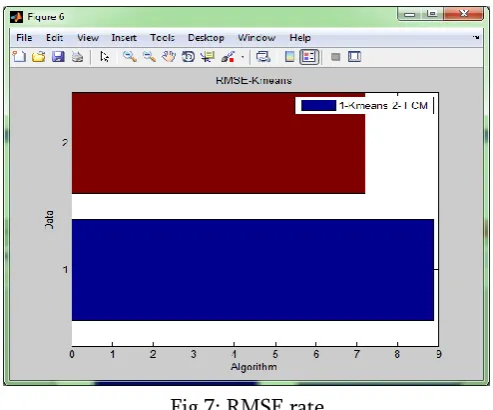
Task: Select the Edit Plot arrow tool
Action: [105, 57]
